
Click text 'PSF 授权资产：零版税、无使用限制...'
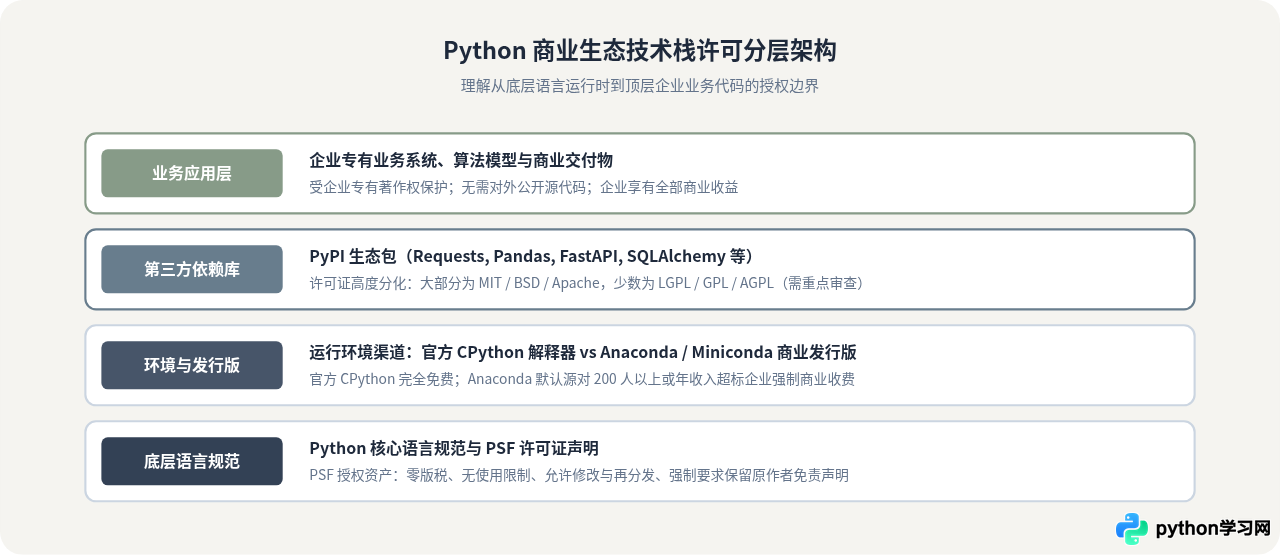point(579,475)
